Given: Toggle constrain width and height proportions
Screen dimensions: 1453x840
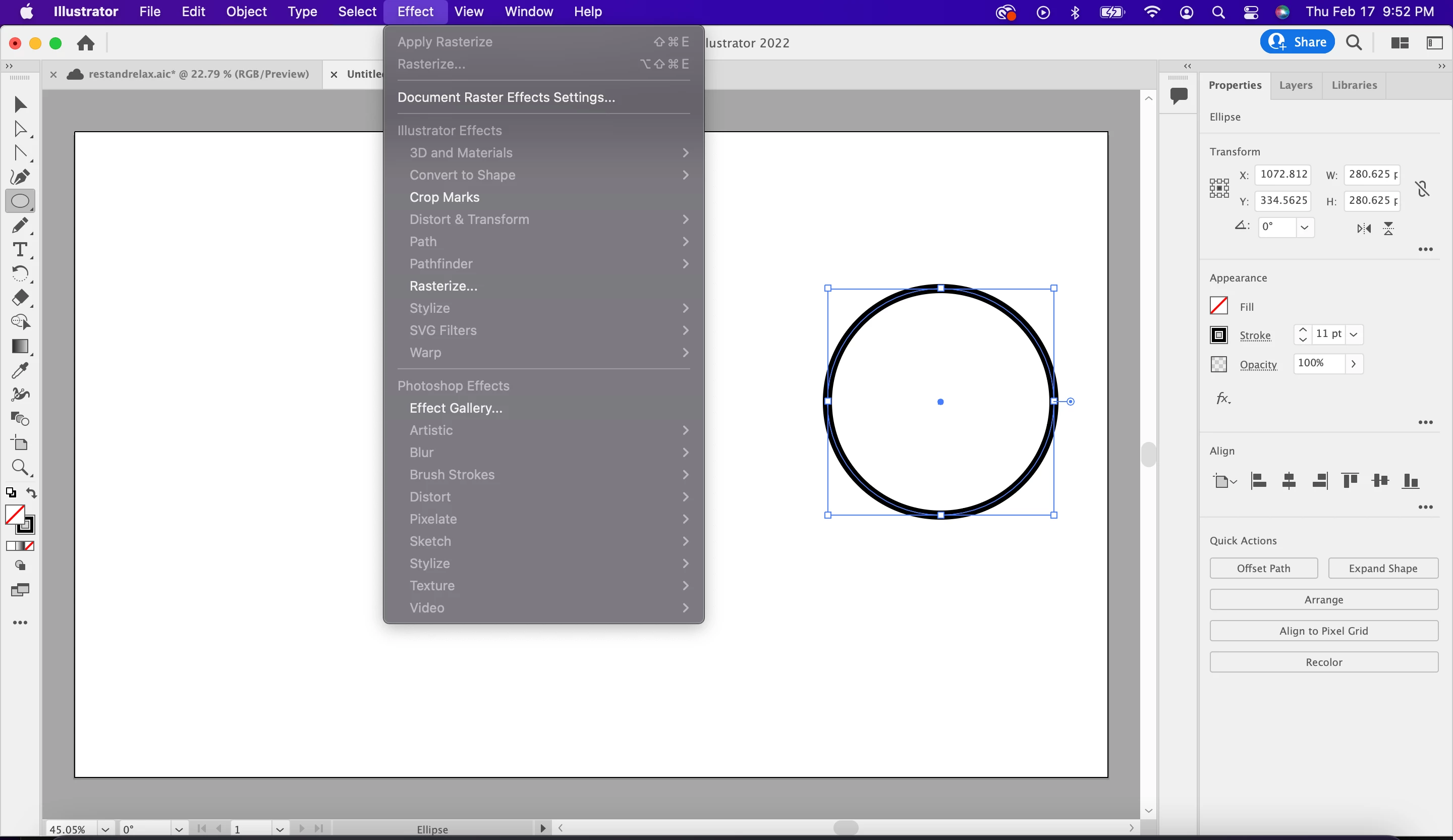Looking at the screenshot, I should pyautogui.click(x=1422, y=188).
